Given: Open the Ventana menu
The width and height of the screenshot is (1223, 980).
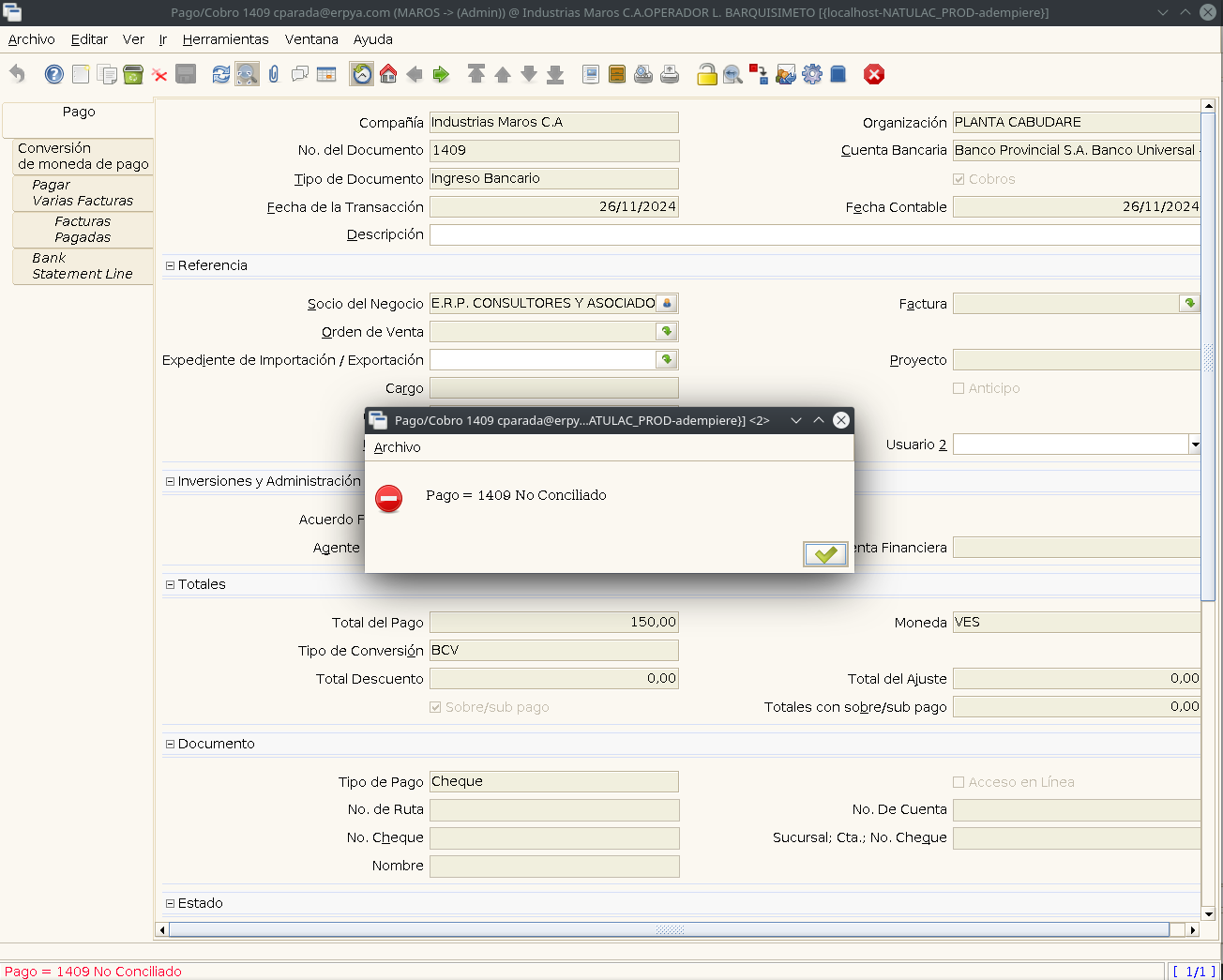Looking at the screenshot, I should (x=311, y=39).
